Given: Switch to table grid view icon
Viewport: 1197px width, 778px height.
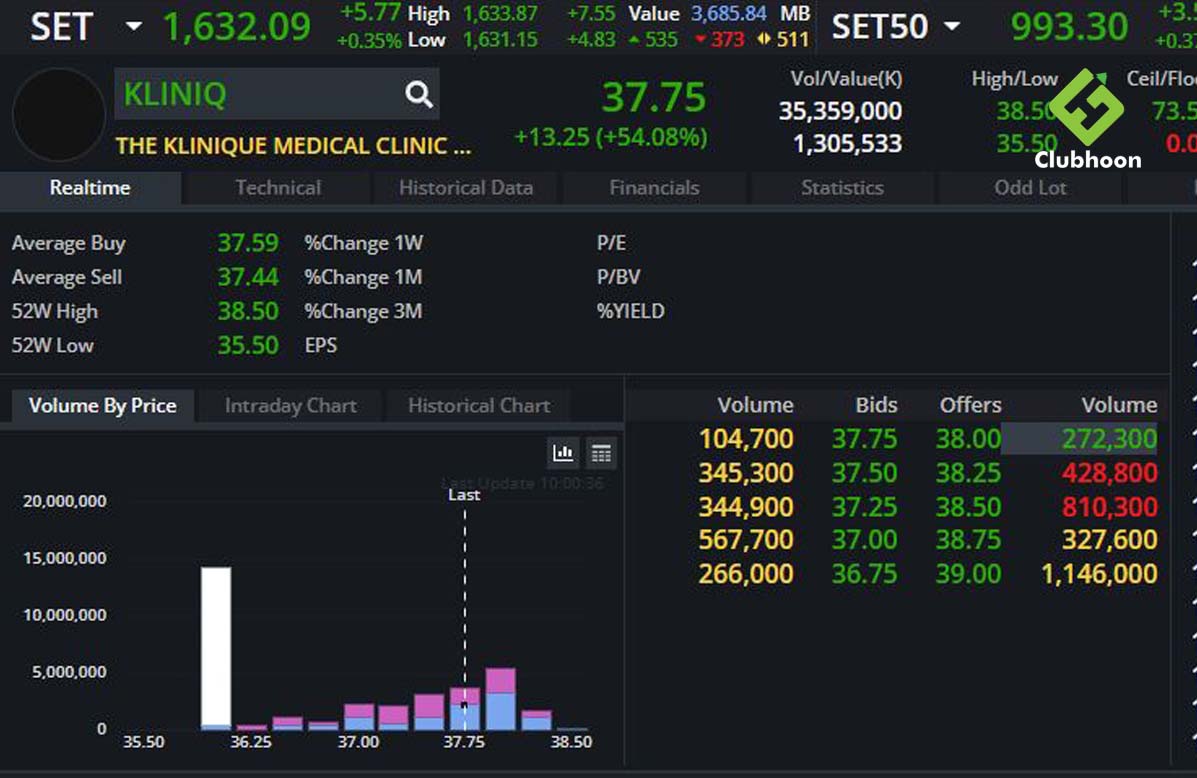Looking at the screenshot, I should coord(601,454).
